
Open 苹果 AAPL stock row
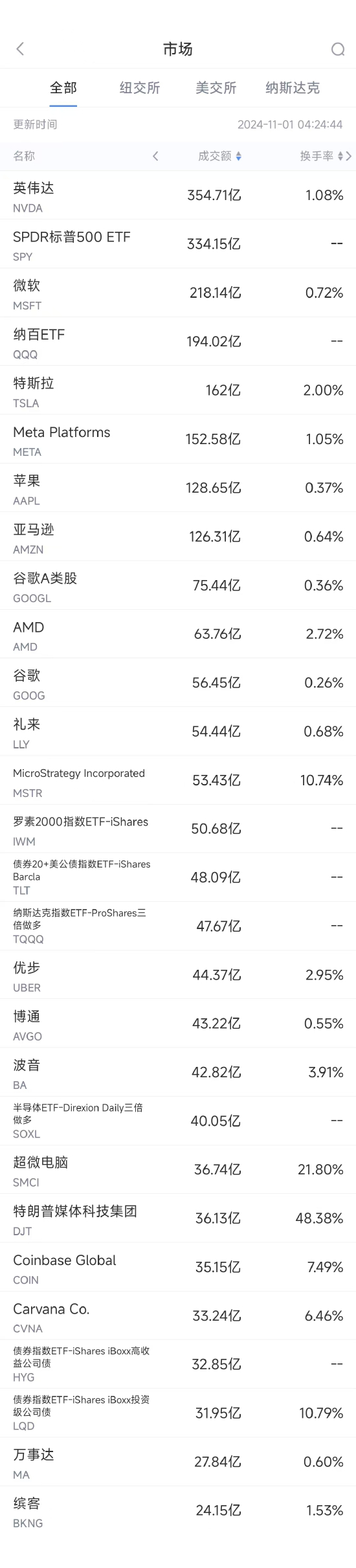178,487
